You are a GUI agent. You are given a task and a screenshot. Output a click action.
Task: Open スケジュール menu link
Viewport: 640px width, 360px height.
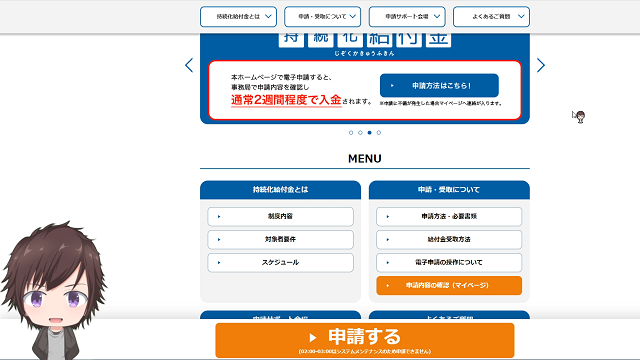tap(280, 262)
